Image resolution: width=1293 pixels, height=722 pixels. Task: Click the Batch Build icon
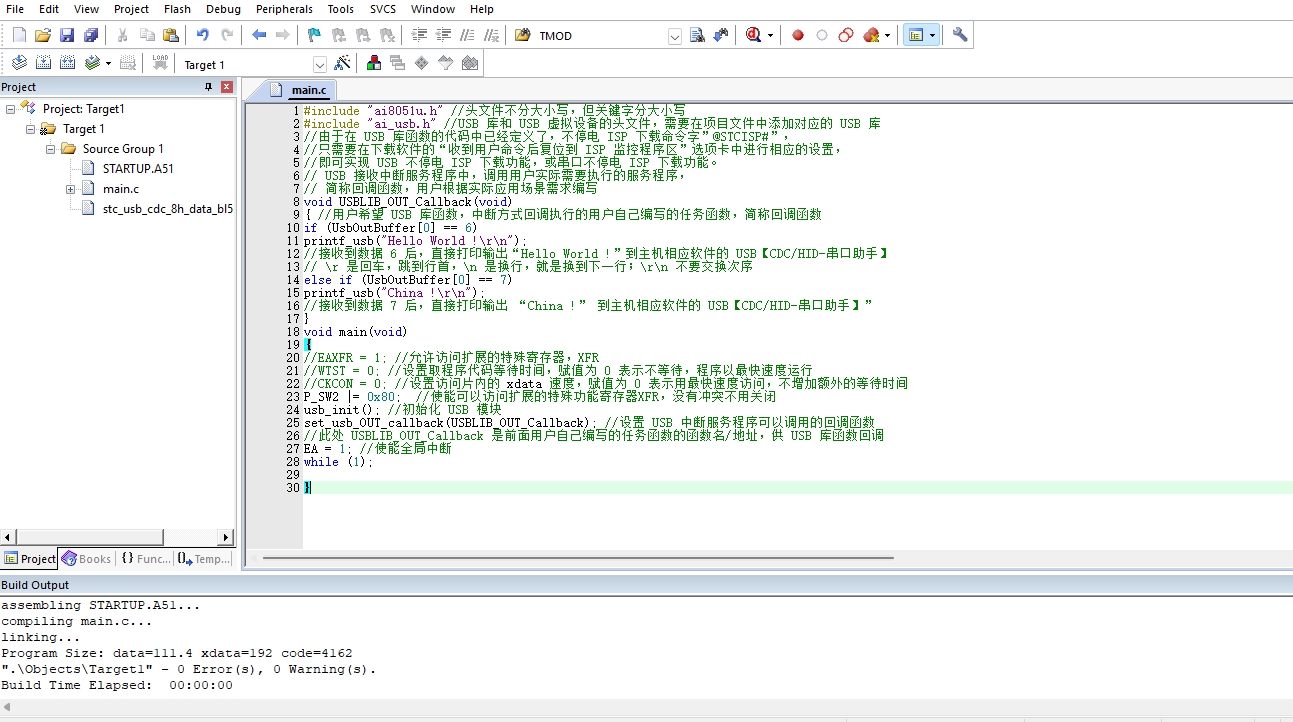92,63
